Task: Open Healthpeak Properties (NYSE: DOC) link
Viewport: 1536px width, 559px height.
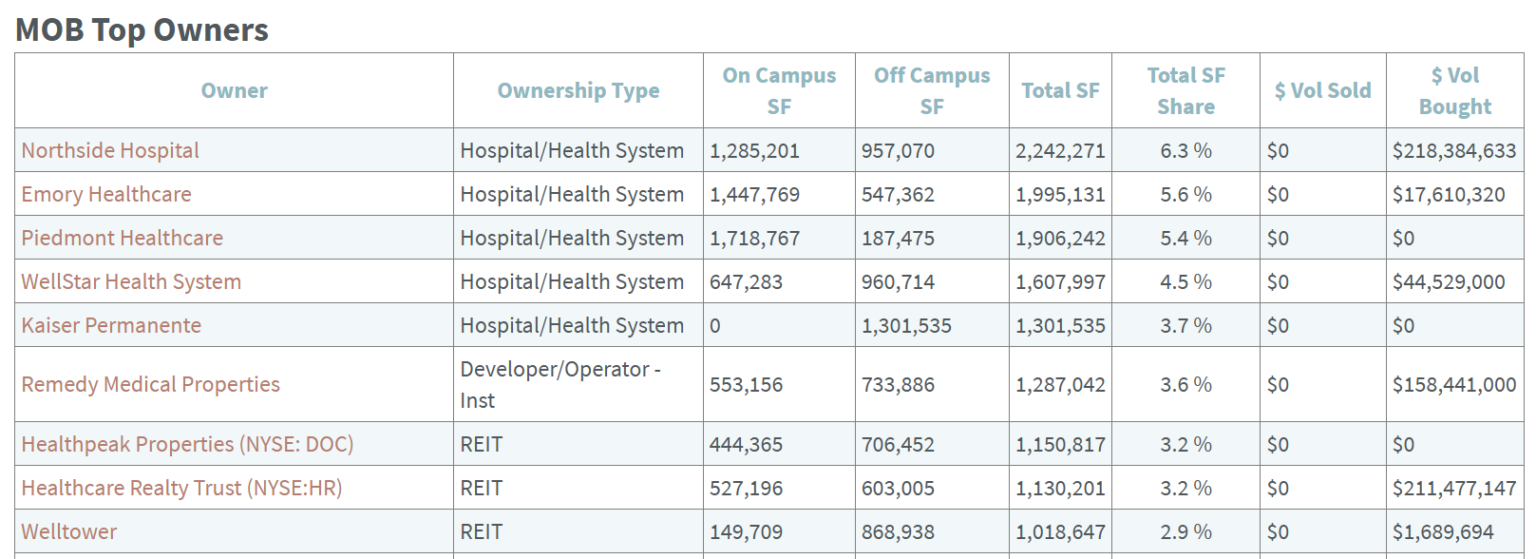Action: 187,444
